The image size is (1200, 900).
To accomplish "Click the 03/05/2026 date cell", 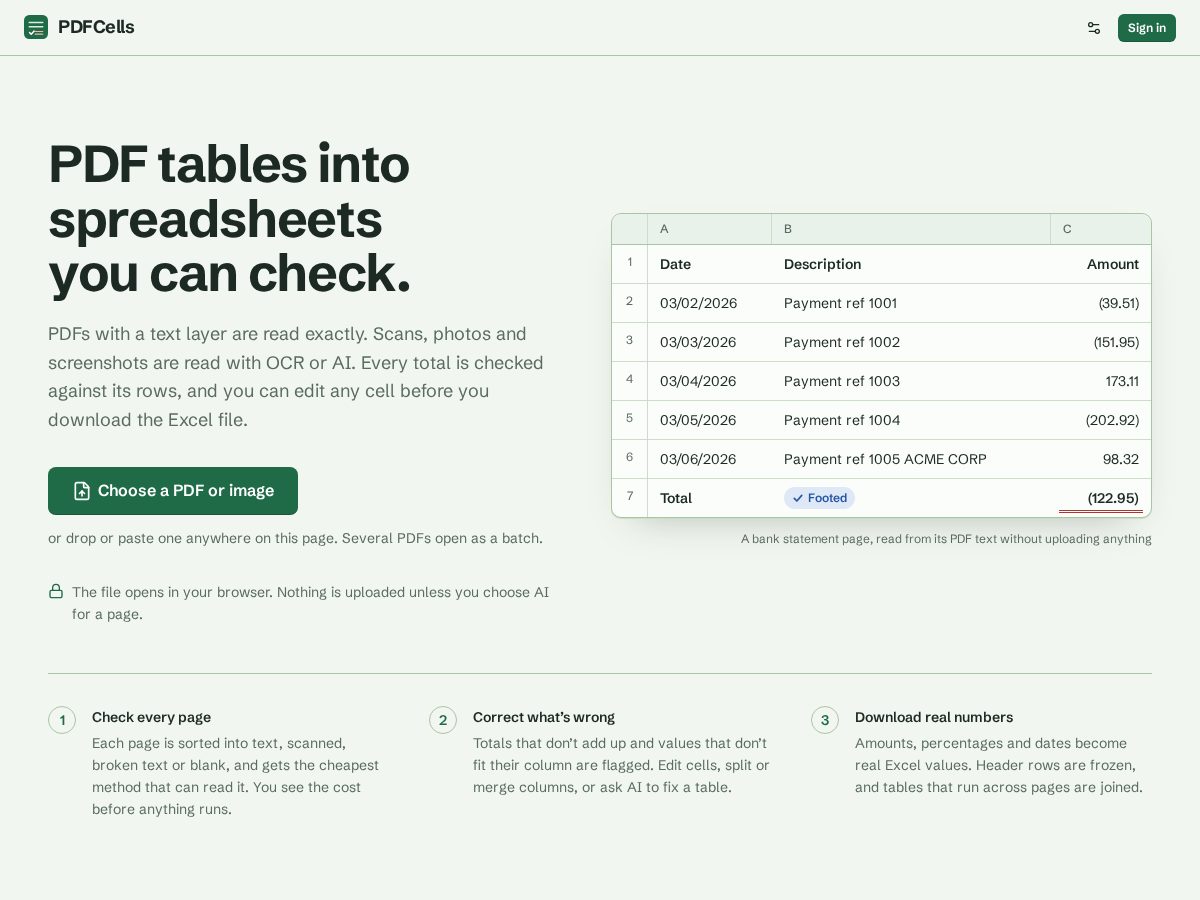I will [710, 420].
